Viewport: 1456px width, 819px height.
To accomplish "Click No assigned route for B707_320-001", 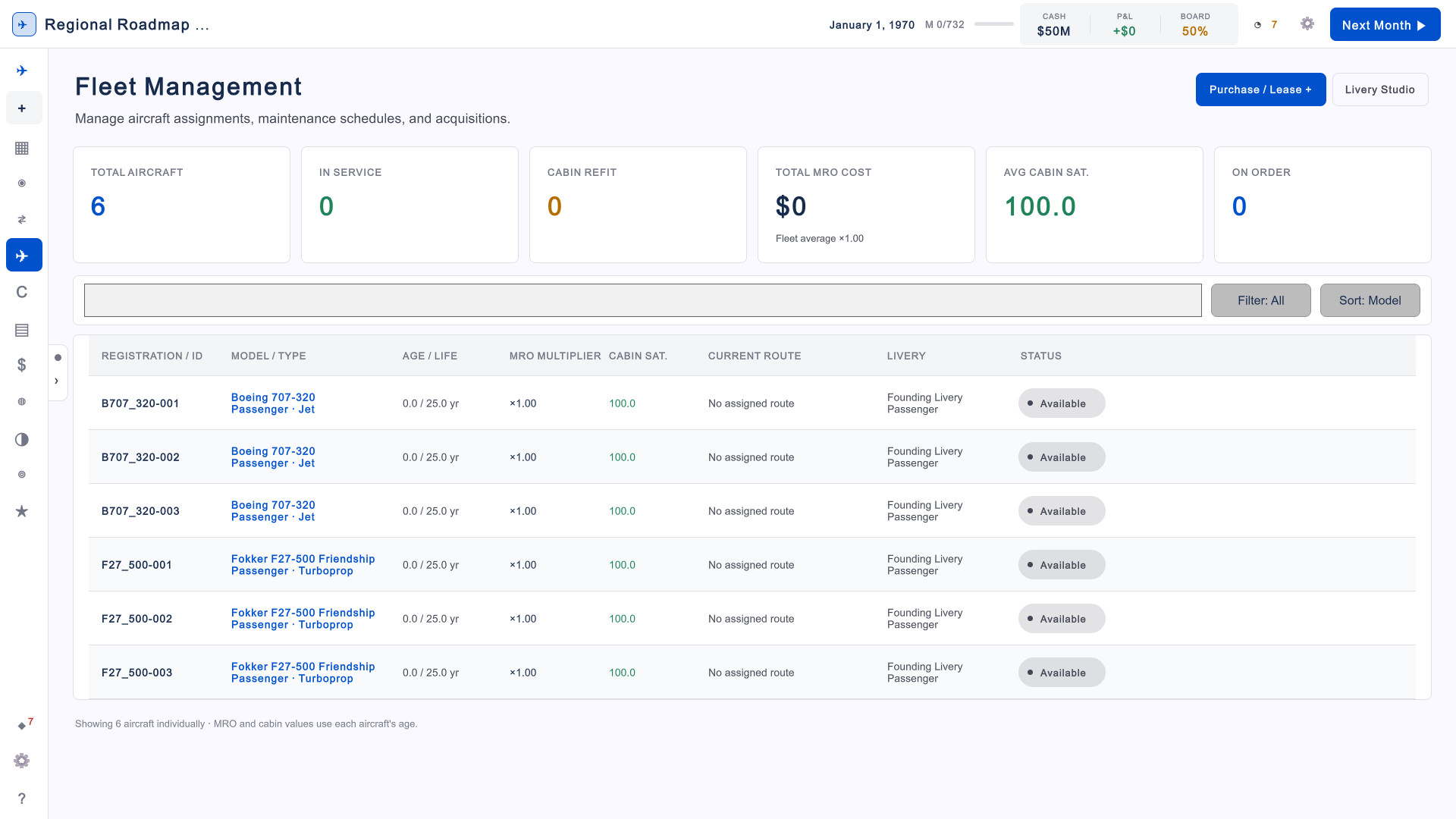I will point(751,403).
